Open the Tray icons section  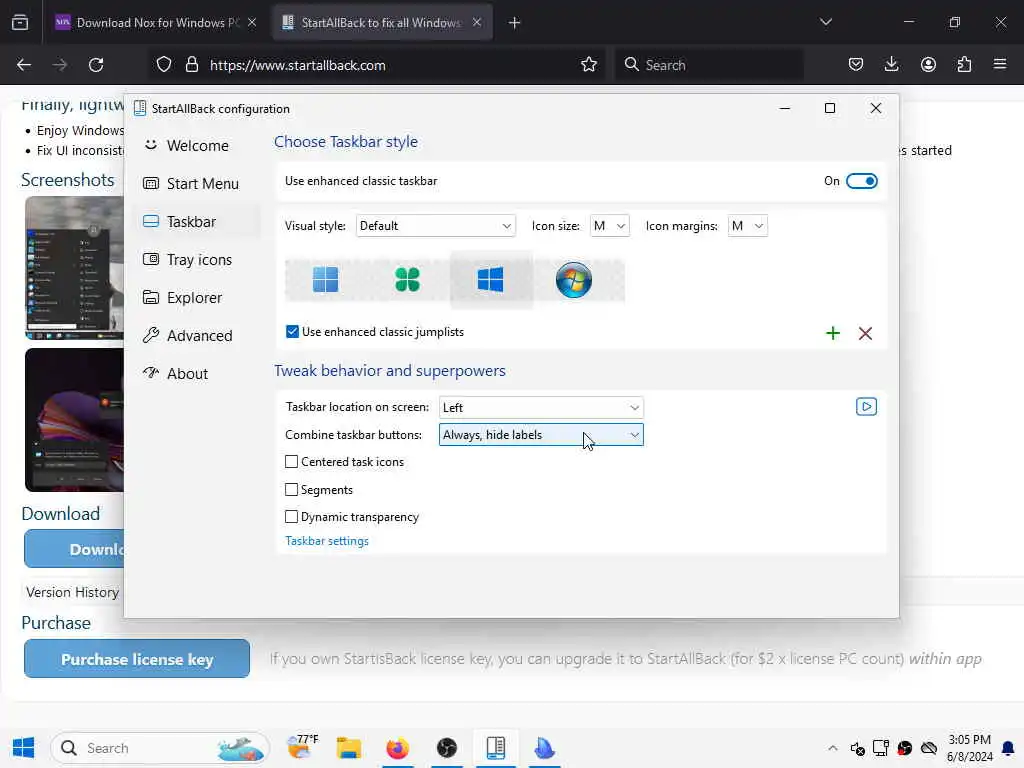[196, 259]
